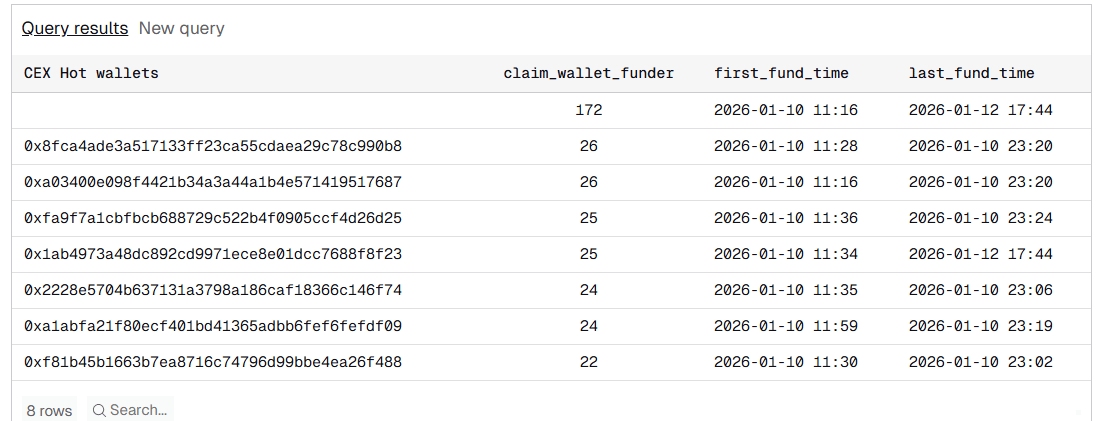Screen dimensions: 1110x421
Task: Sort by claim_wallet_funder column header
Action: point(588,73)
